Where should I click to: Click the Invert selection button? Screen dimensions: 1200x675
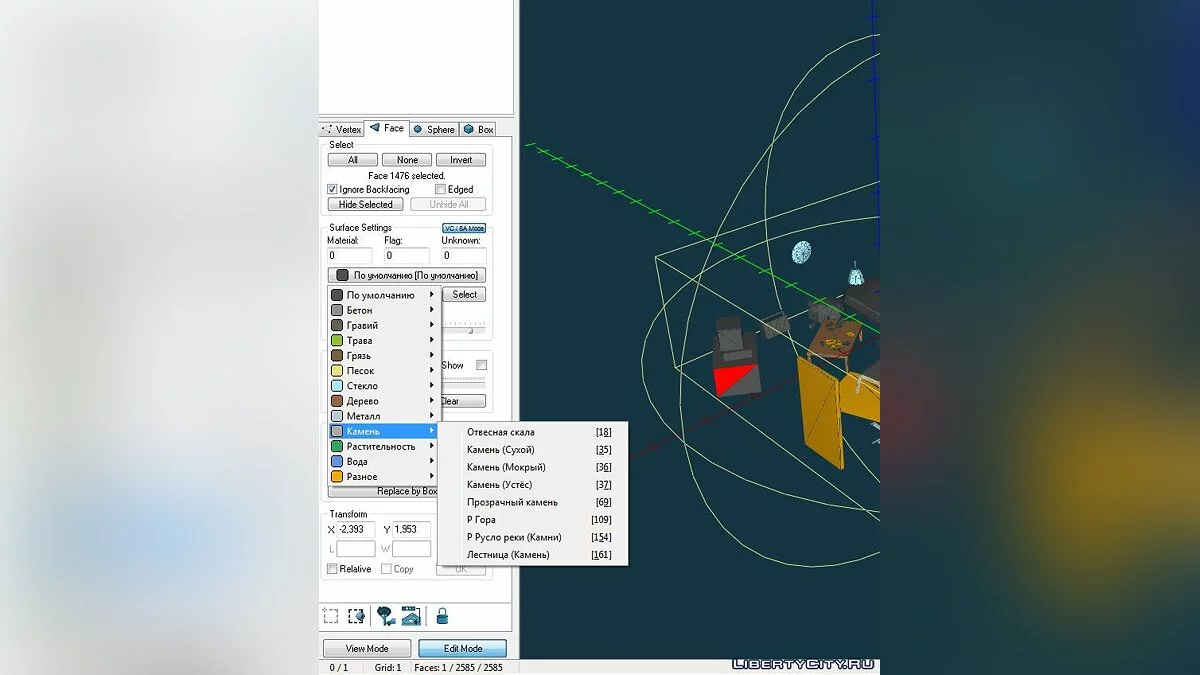(461, 160)
